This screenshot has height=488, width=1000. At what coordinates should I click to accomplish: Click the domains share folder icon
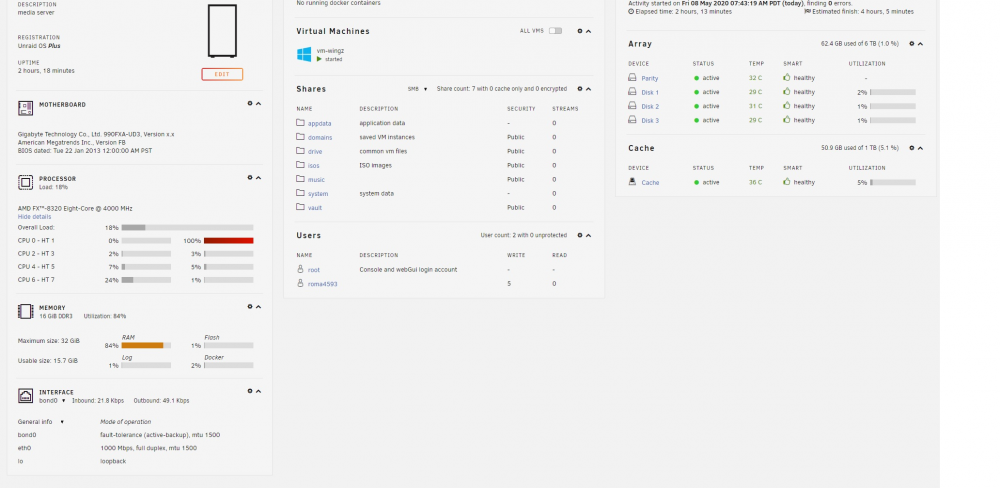tap(300, 137)
